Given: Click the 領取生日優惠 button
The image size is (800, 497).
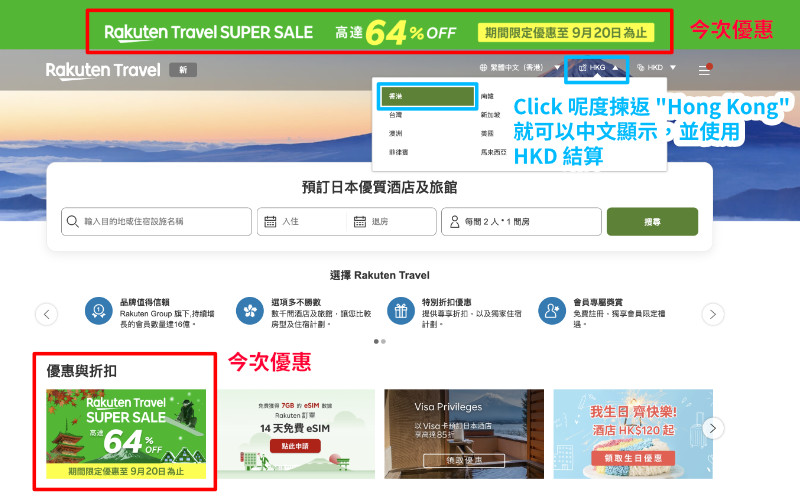Looking at the screenshot, I should (633, 458).
